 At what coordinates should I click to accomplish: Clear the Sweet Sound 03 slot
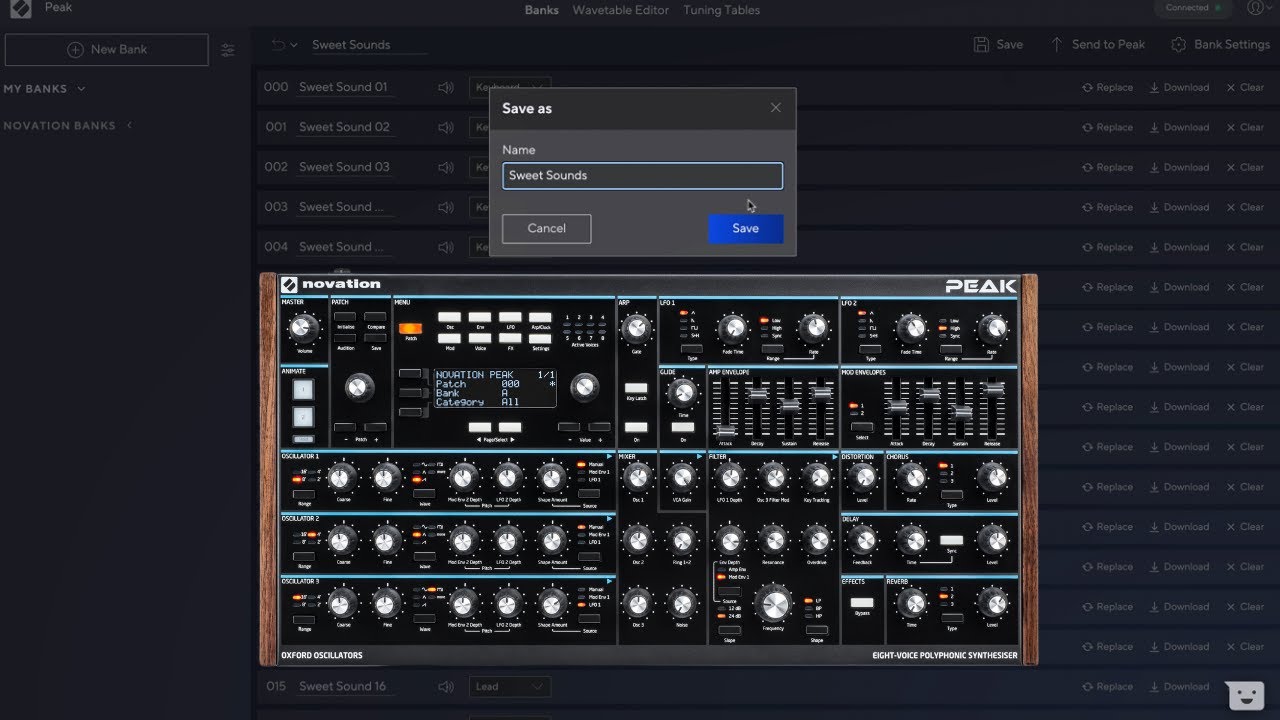1245,168
